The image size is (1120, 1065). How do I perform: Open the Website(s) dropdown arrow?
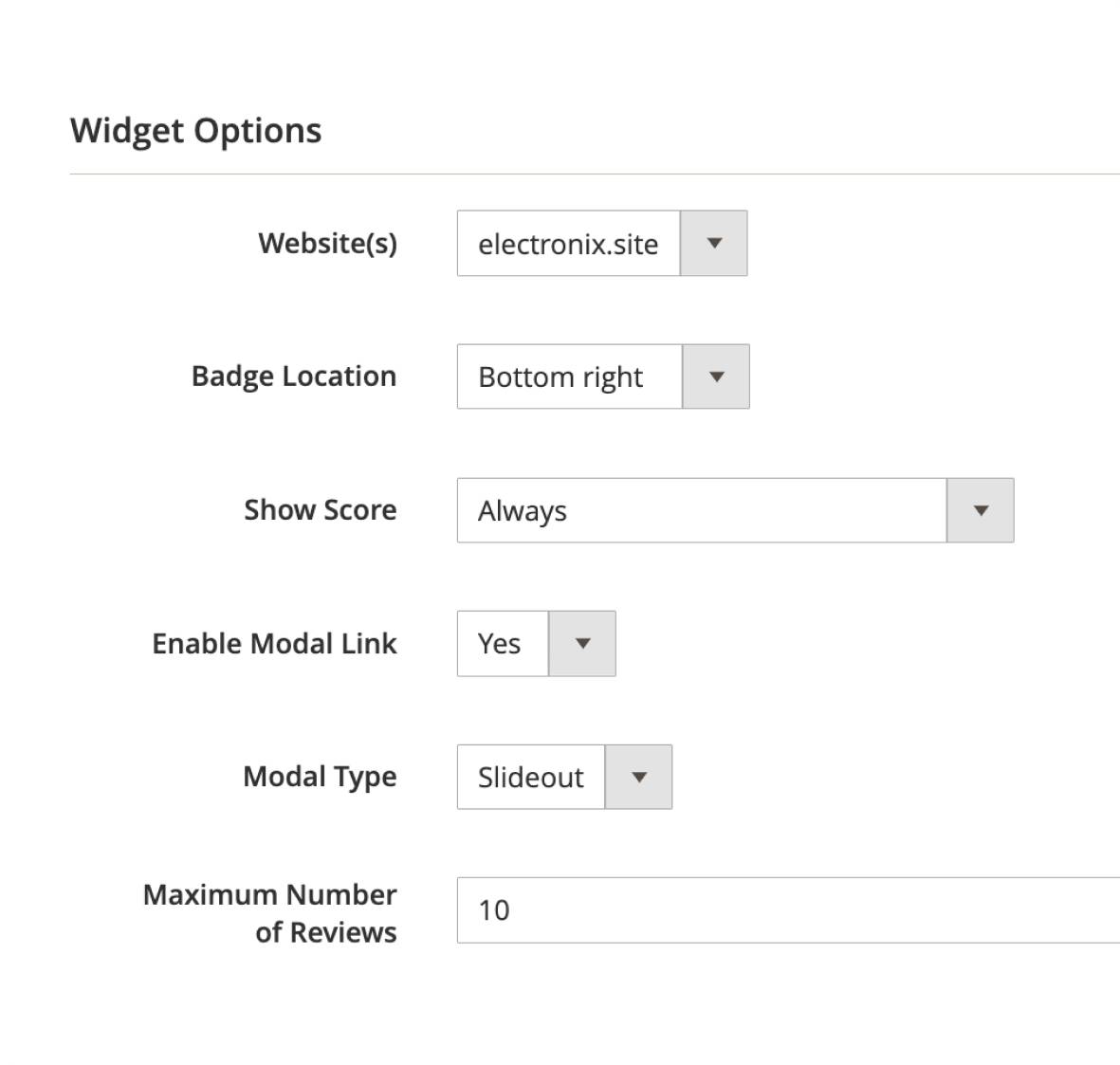tap(714, 244)
